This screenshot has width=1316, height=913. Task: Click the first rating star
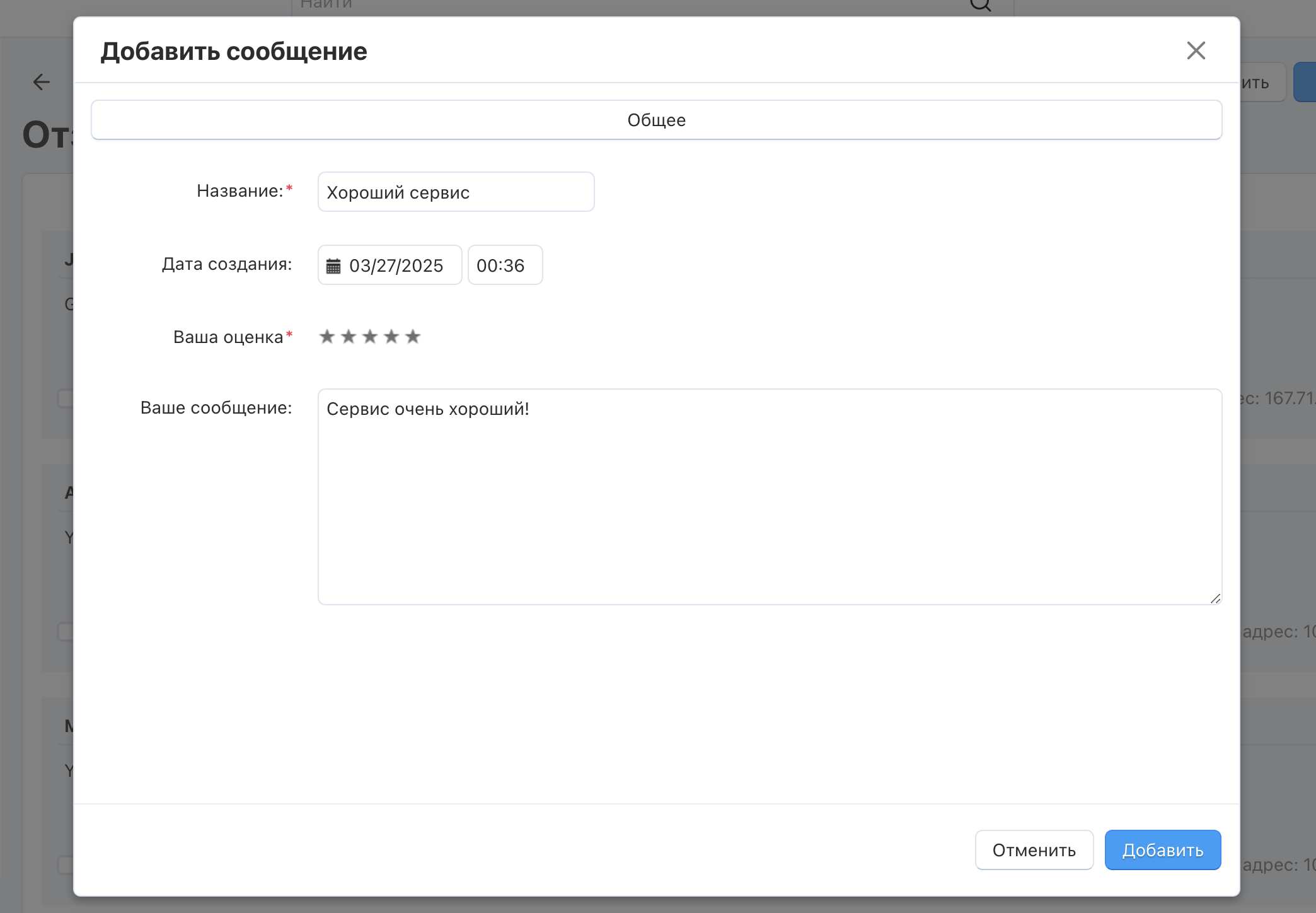(327, 337)
